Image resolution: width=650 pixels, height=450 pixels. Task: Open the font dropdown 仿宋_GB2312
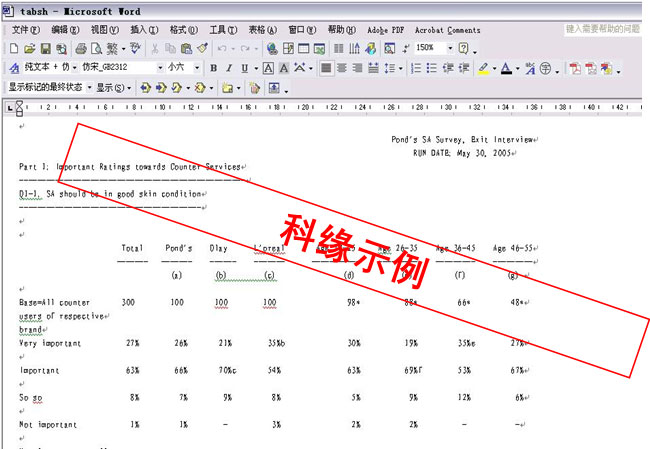coord(160,68)
